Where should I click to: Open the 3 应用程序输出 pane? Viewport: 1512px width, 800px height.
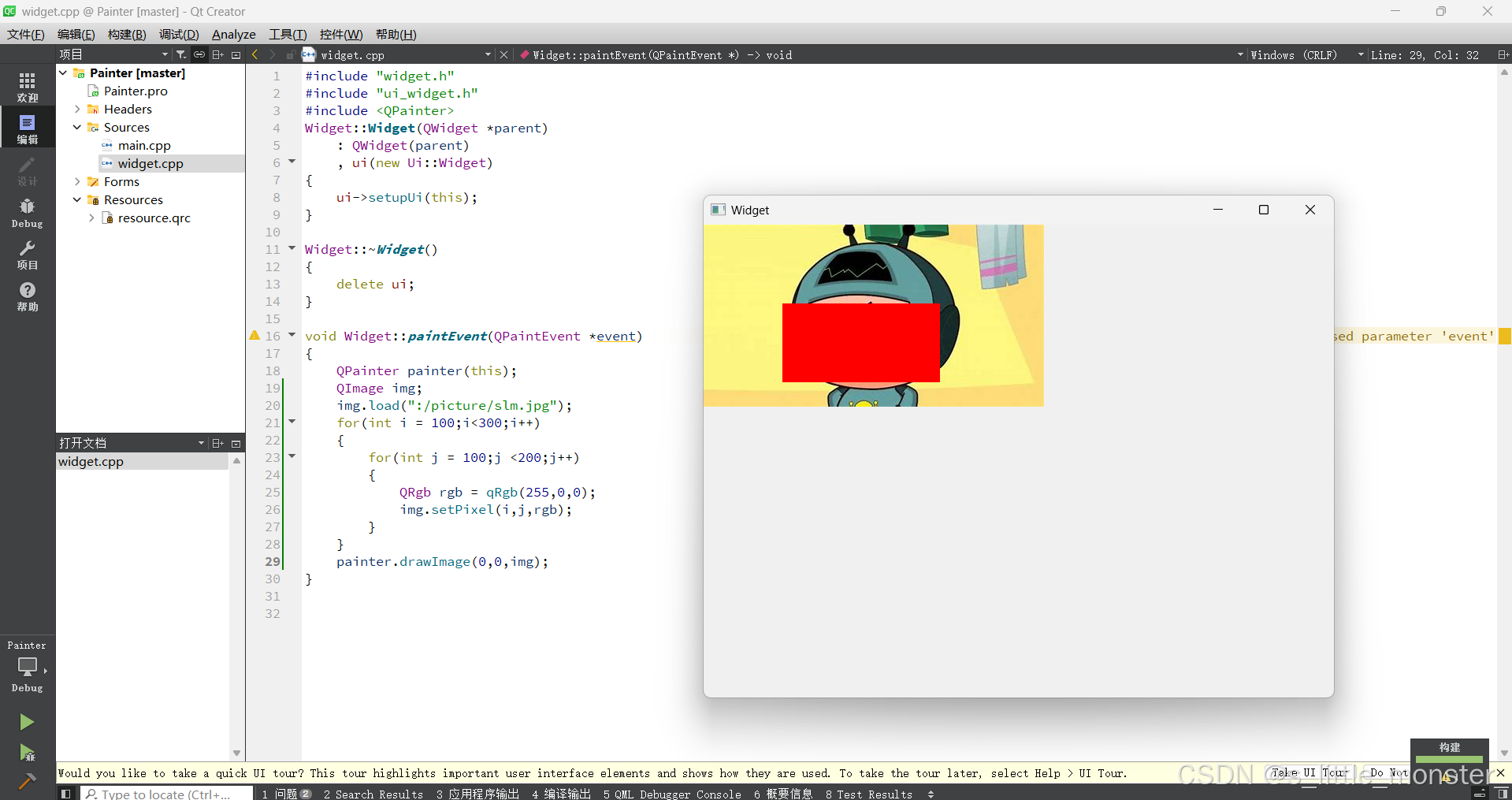pos(477,794)
